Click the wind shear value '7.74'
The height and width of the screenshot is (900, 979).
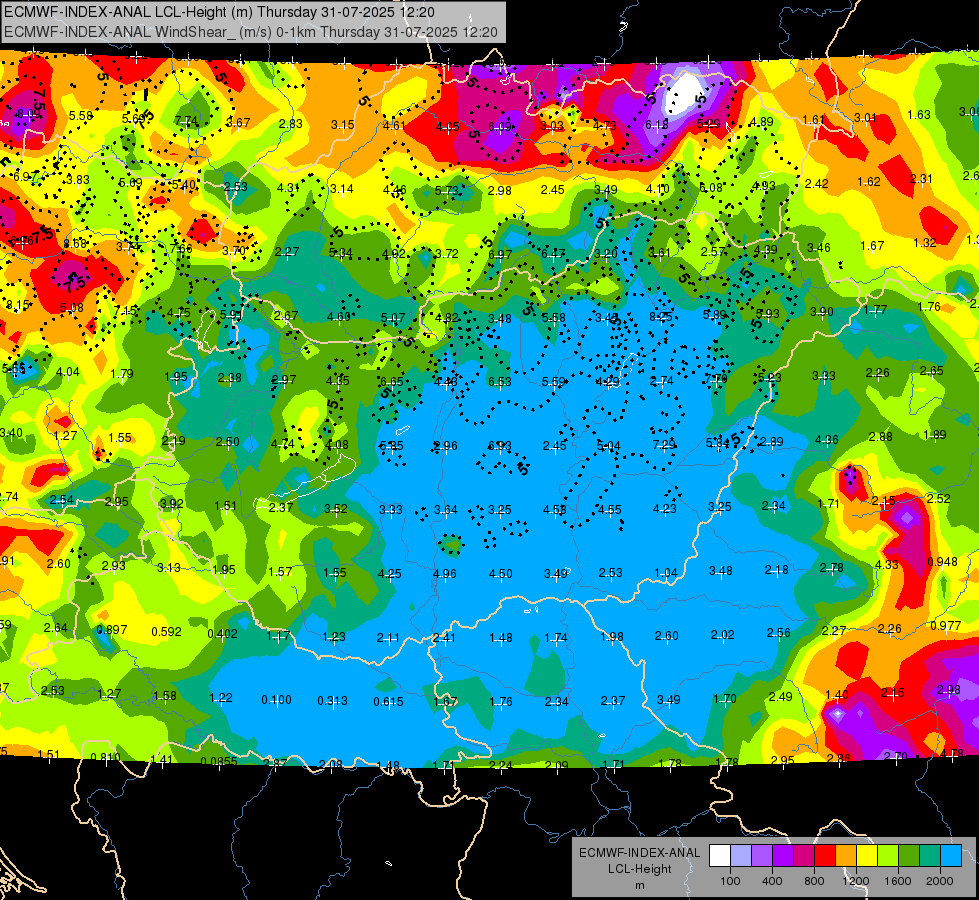[x=186, y=121]
